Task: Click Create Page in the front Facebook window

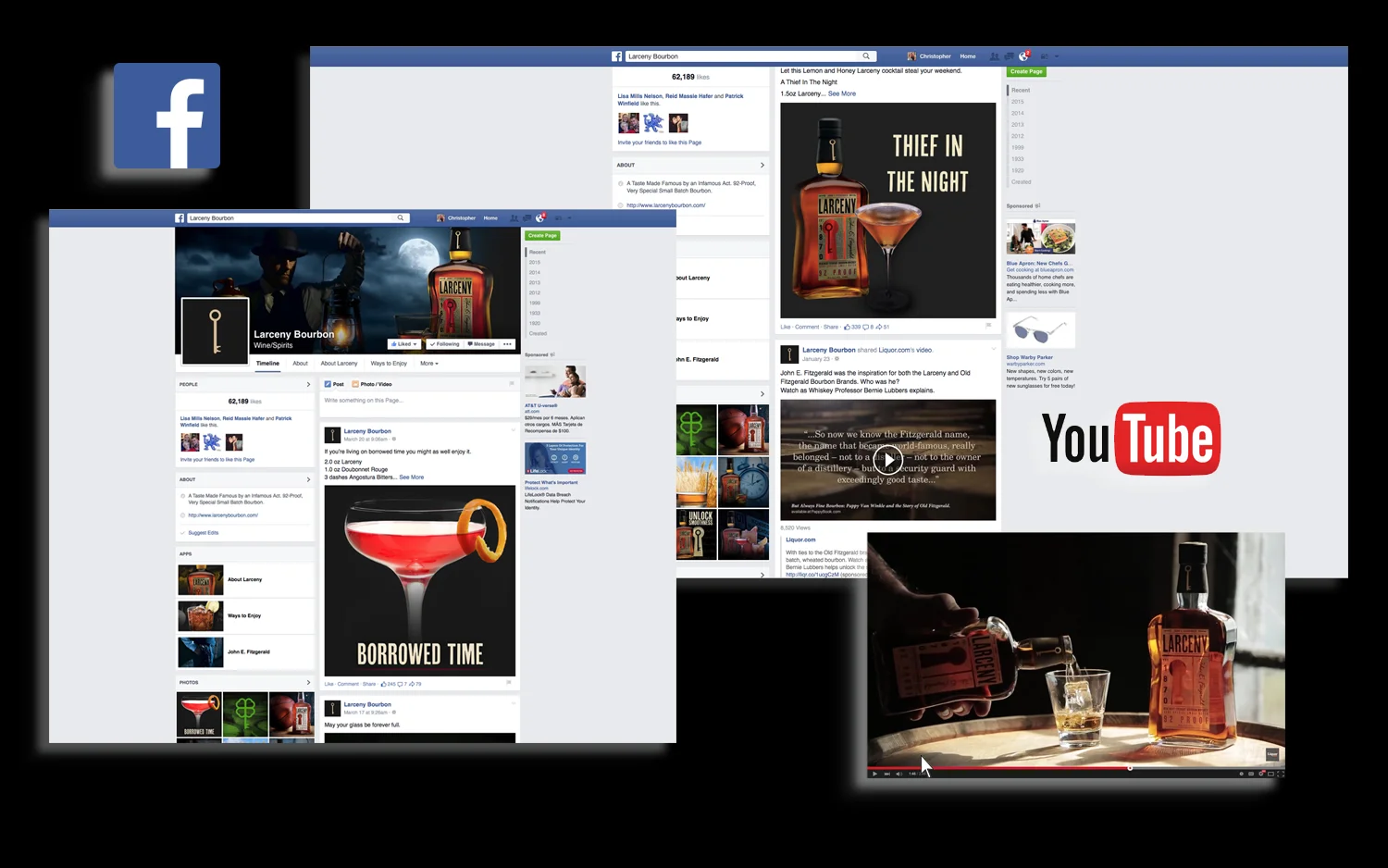Action: point(542,236)
